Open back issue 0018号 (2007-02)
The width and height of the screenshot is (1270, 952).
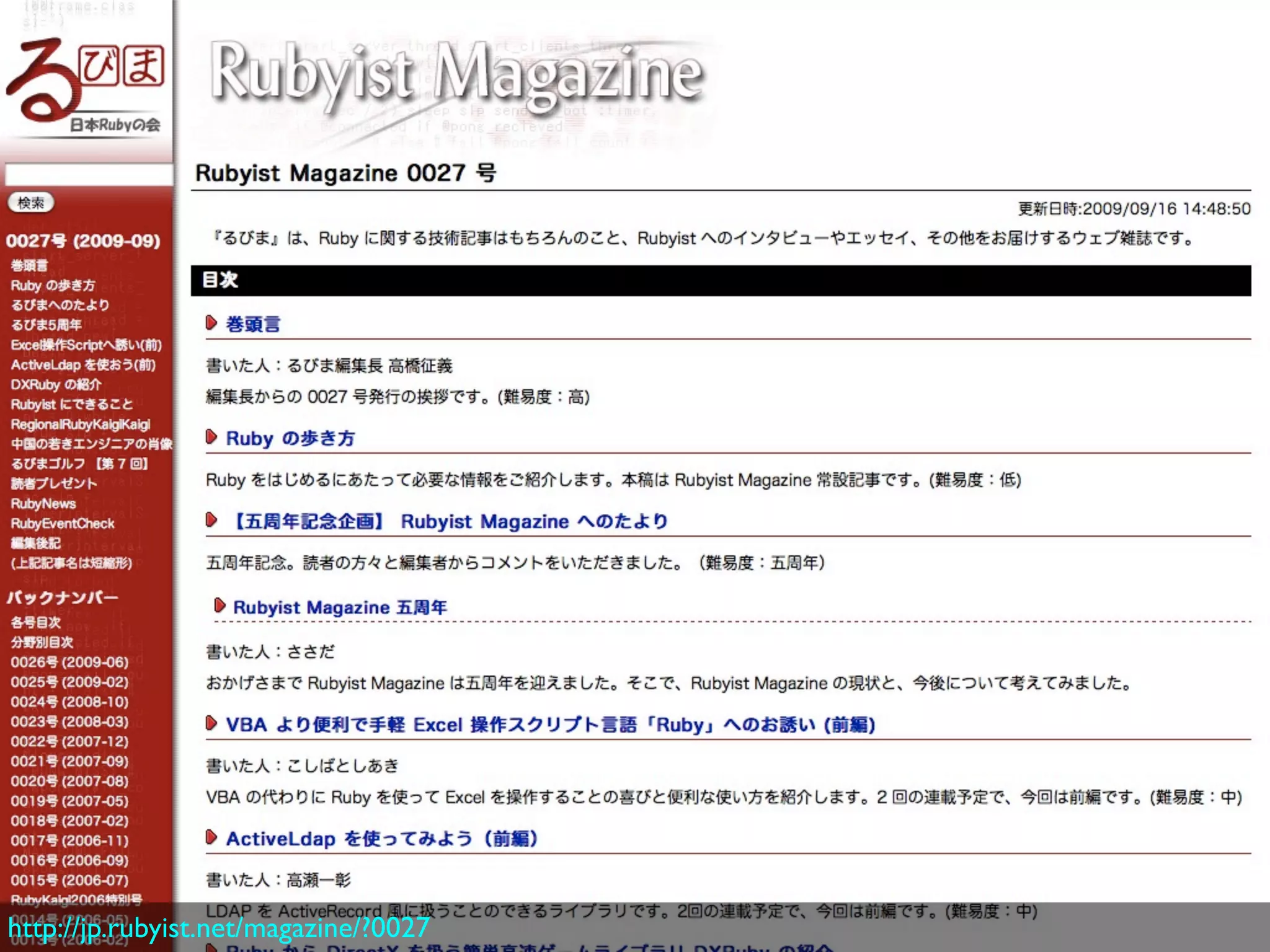[x=69, y=821]
